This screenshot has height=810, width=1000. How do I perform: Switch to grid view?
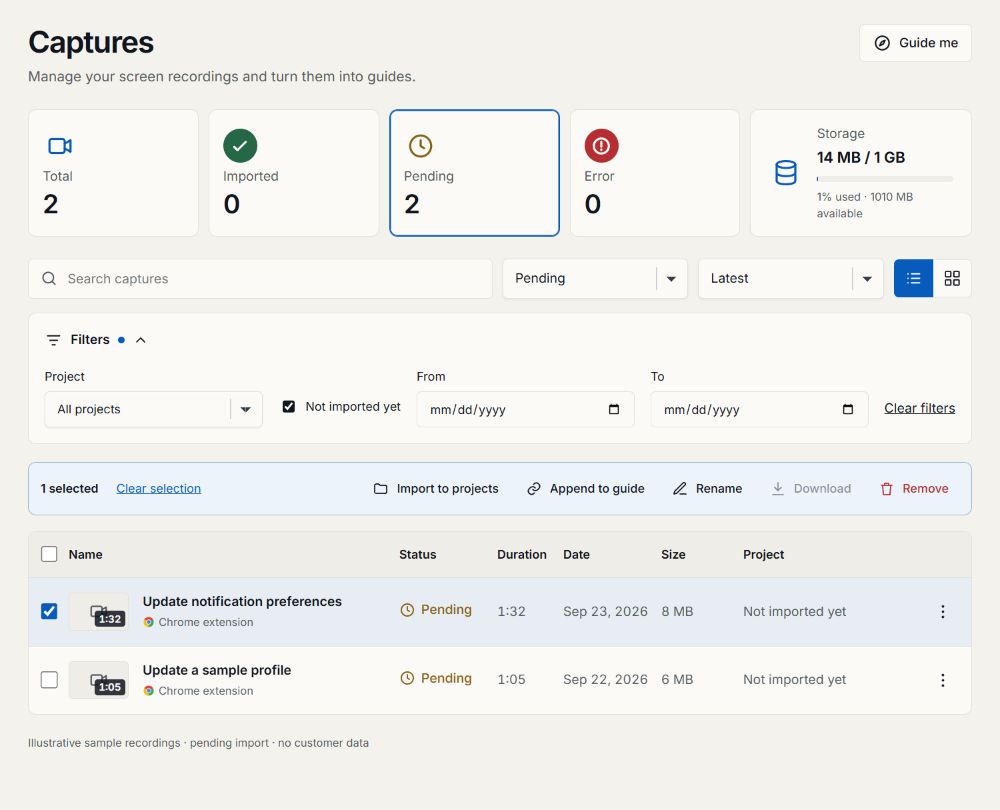(x=952, y=279)
